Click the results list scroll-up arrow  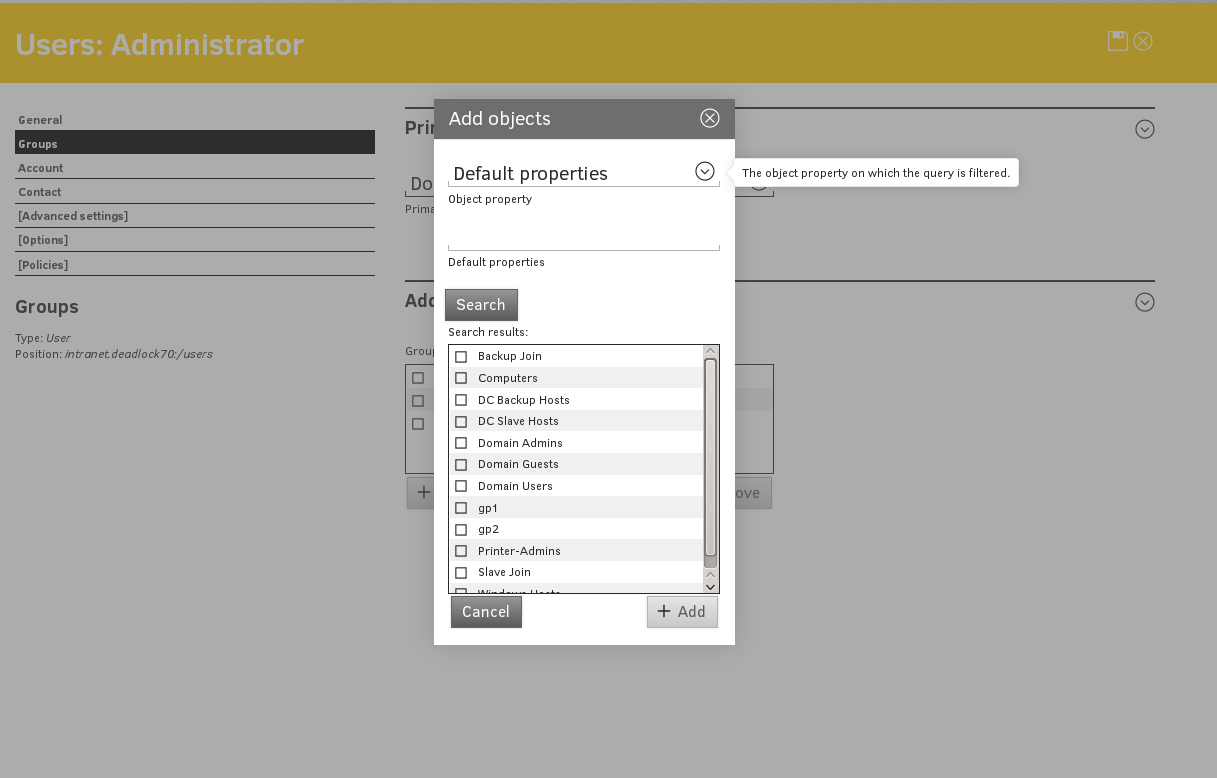point(711,351)
